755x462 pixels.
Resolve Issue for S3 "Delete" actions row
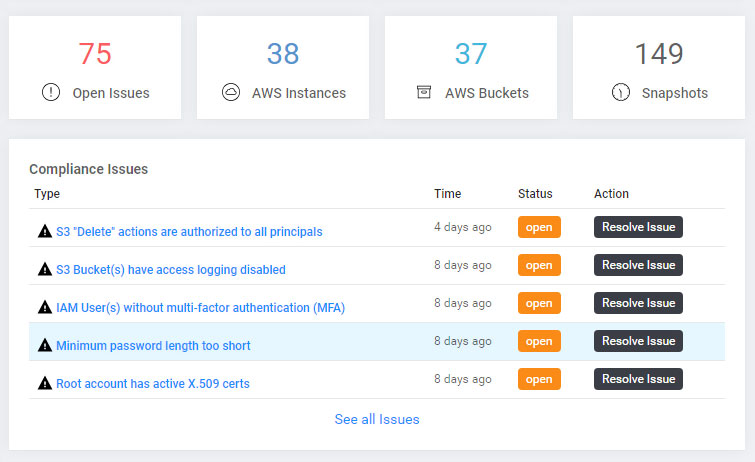click(638, 227)
